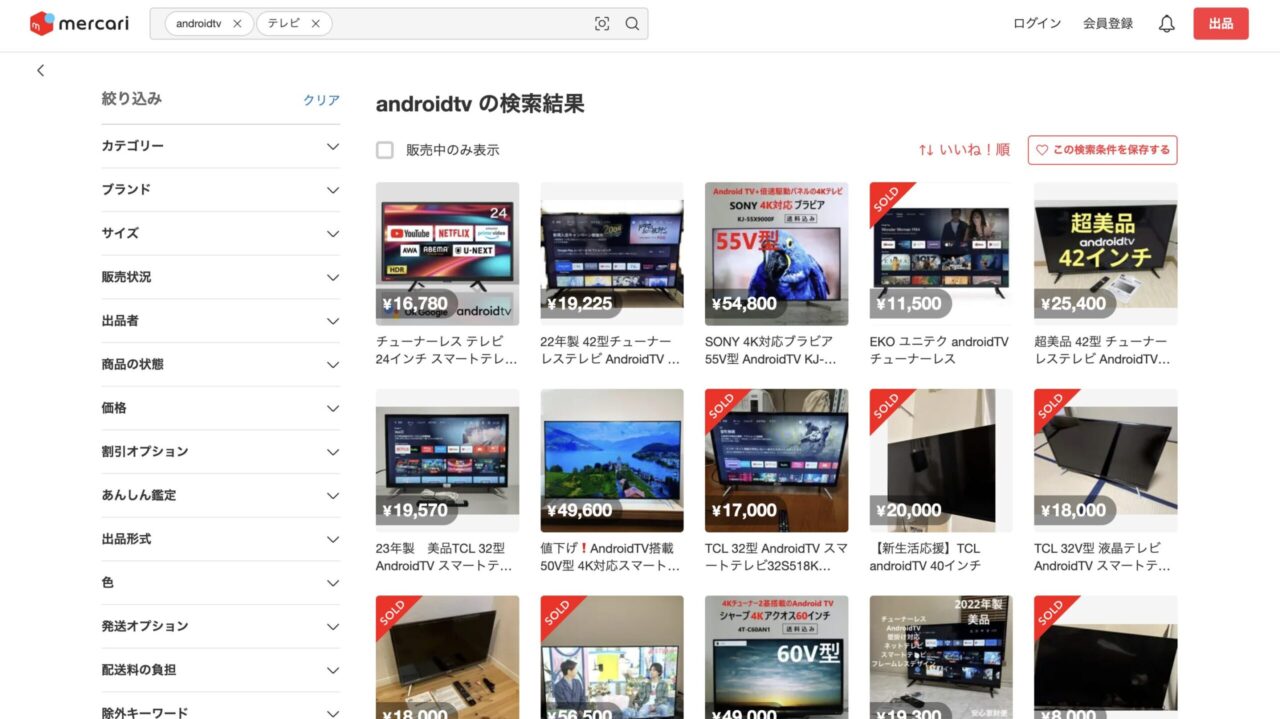
Task: Open the ¥19,570 TCL TV thumbnail
Action: point(447,461)
